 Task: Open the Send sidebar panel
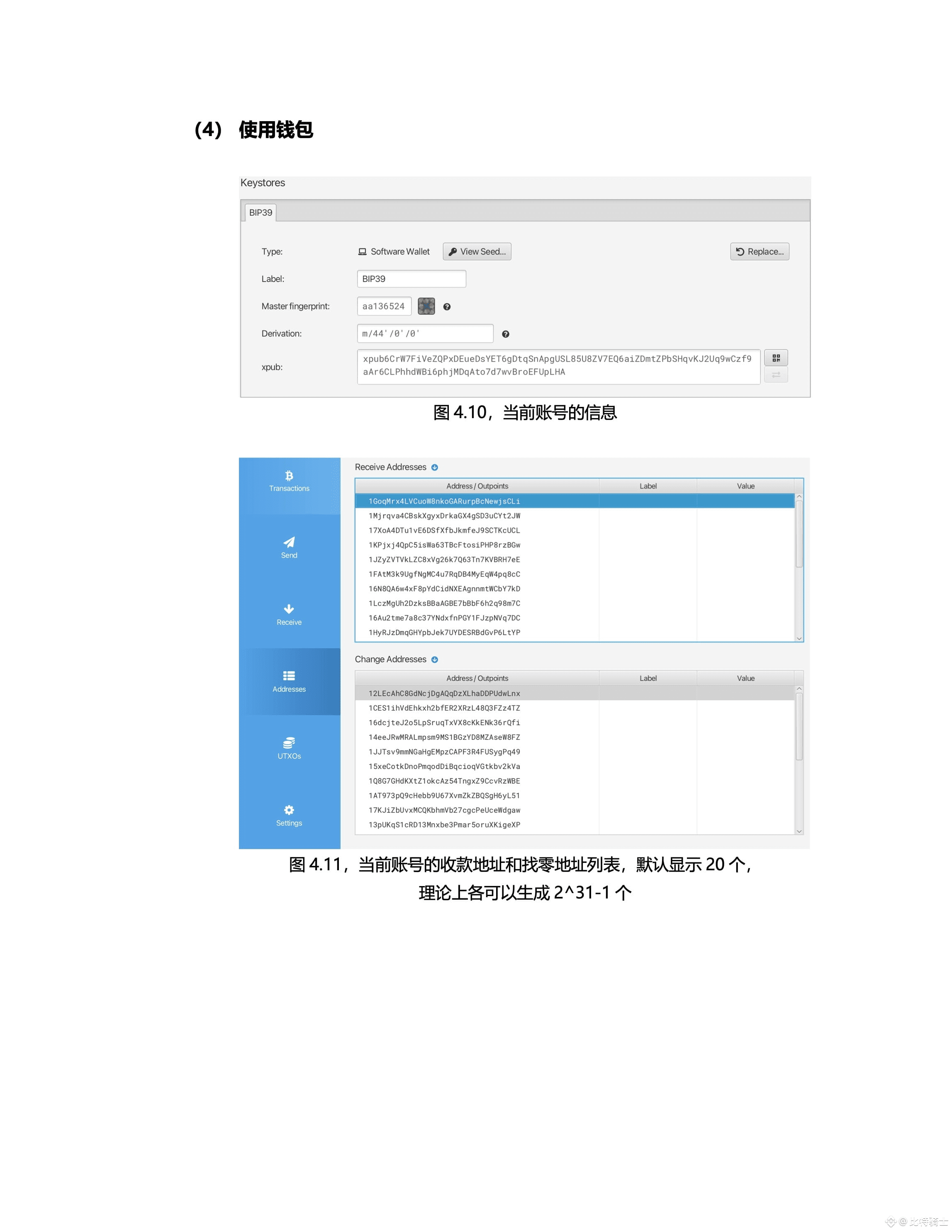289,548
